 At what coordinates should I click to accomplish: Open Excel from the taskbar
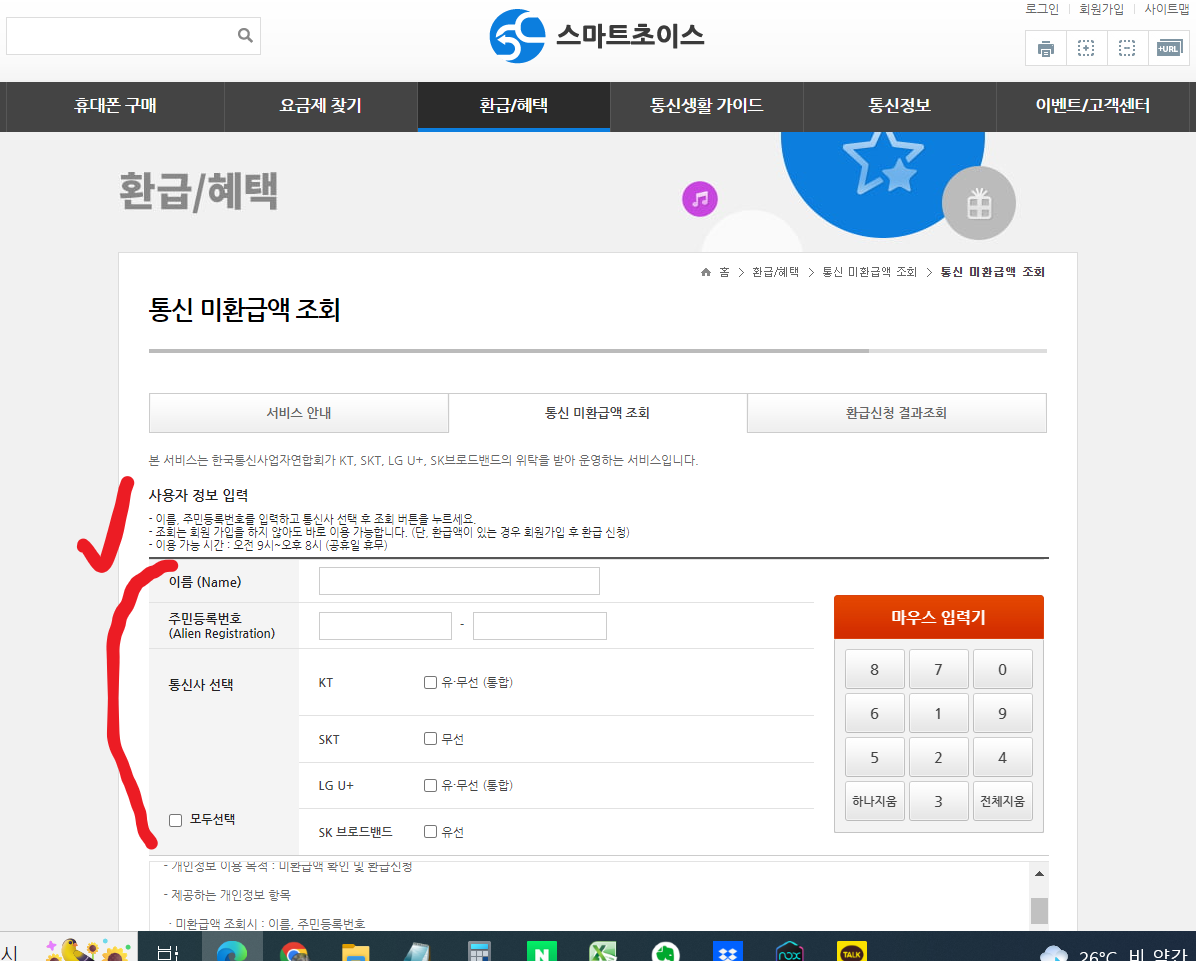click(603, 951)
